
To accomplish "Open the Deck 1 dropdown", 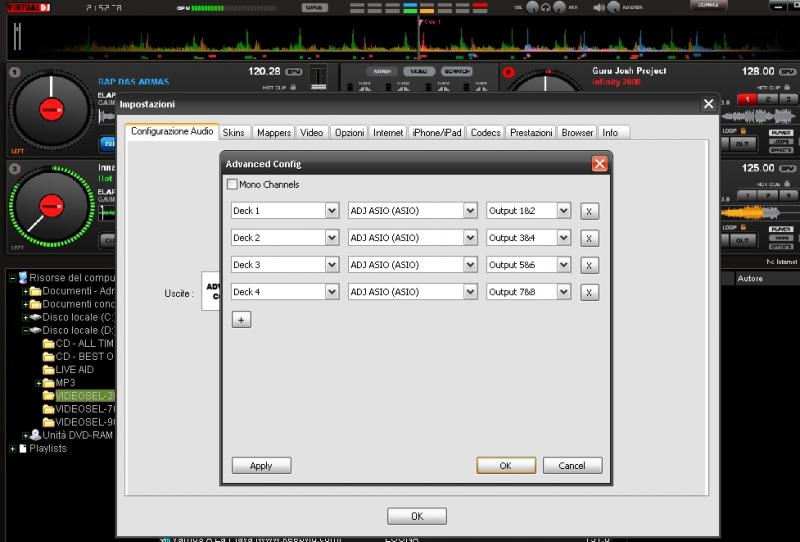I will pyautogui.click(x=332, y=211).
